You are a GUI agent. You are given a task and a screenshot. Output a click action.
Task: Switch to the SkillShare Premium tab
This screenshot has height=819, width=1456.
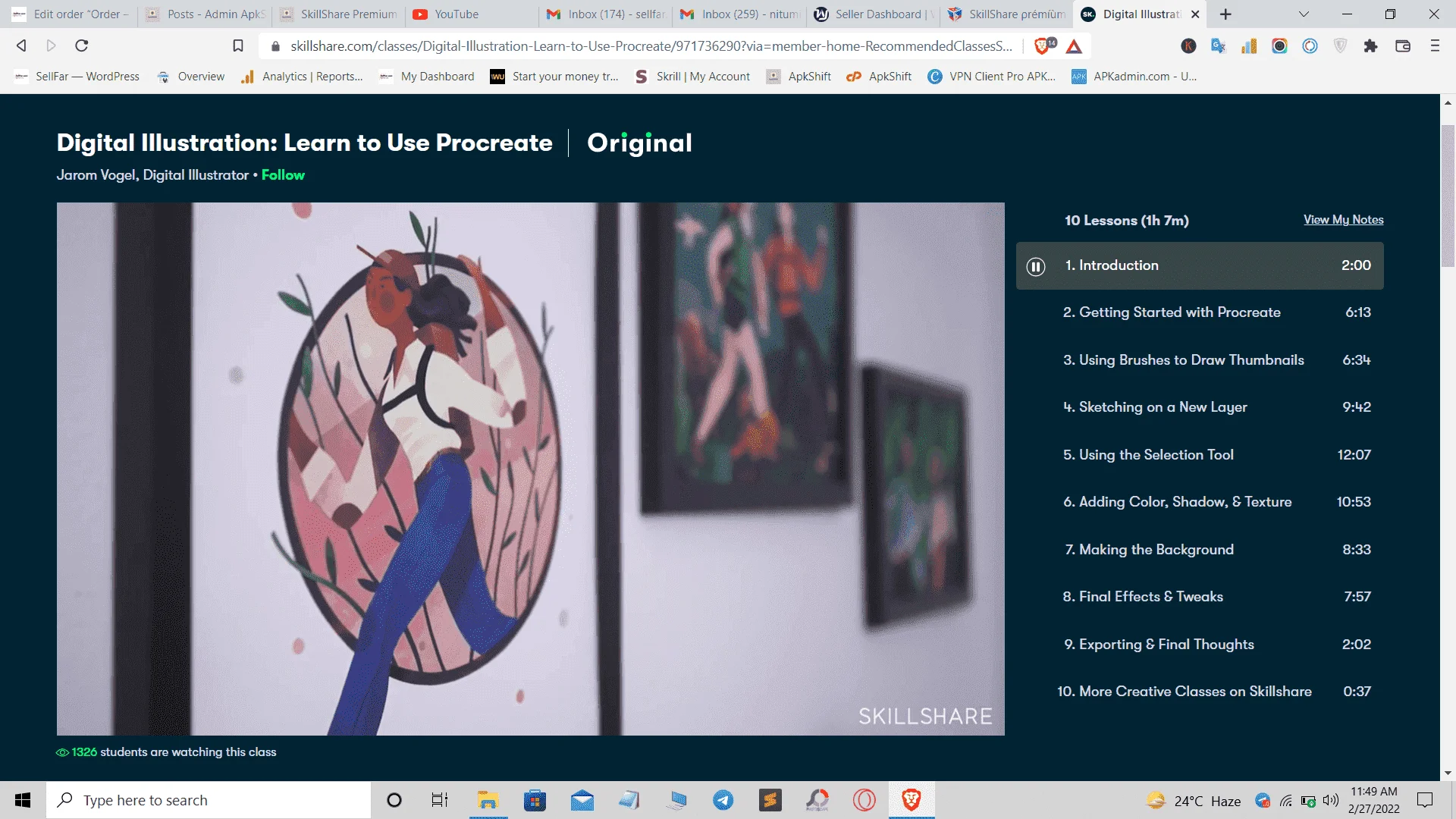point(339,14)
